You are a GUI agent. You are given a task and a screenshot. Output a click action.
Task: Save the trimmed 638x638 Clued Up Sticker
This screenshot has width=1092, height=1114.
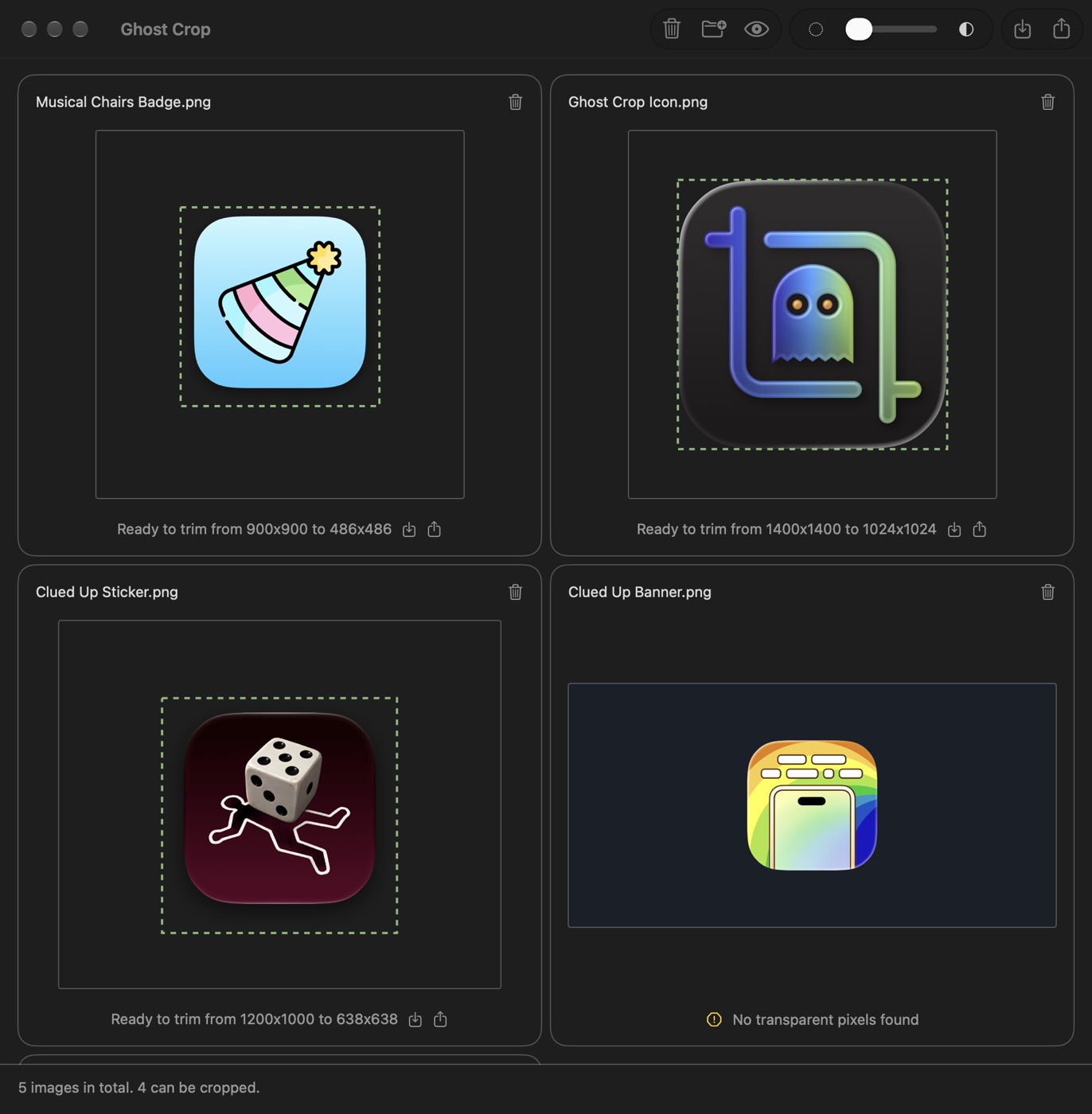(x=415, y=1019)
